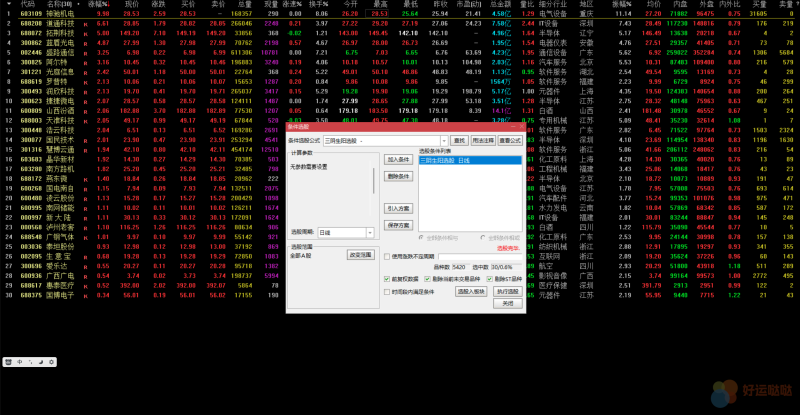Sort by the 地区 column header
This screenshot has height=415, width=800.
coord(586,4)
